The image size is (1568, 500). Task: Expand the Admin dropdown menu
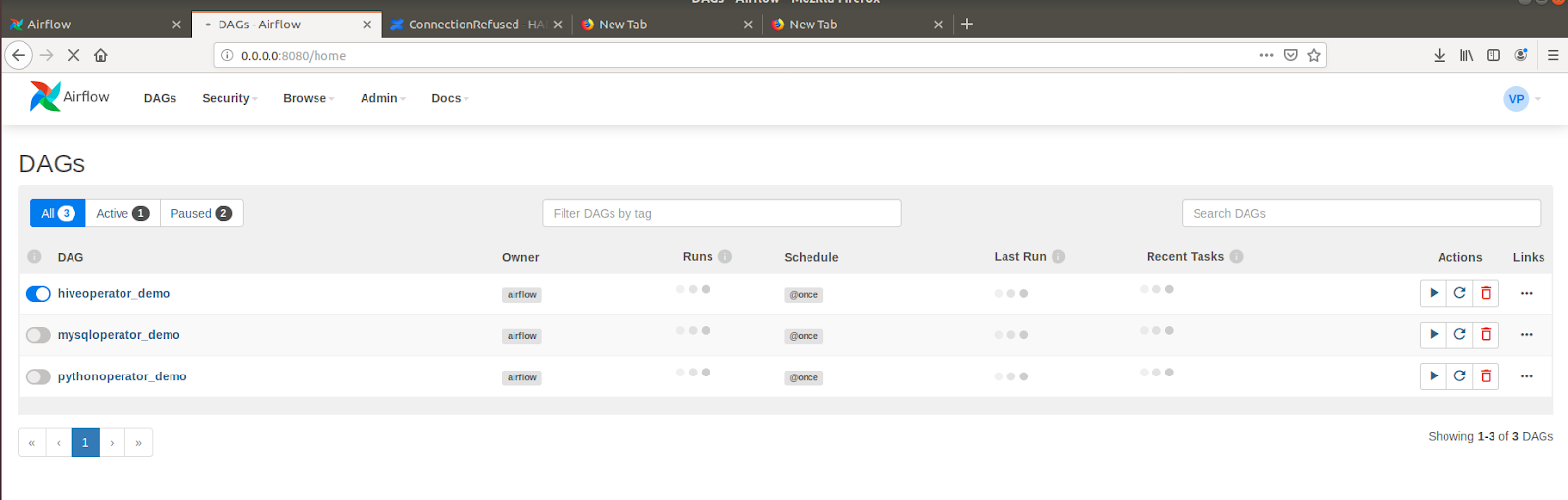click(x=382, y=98)
